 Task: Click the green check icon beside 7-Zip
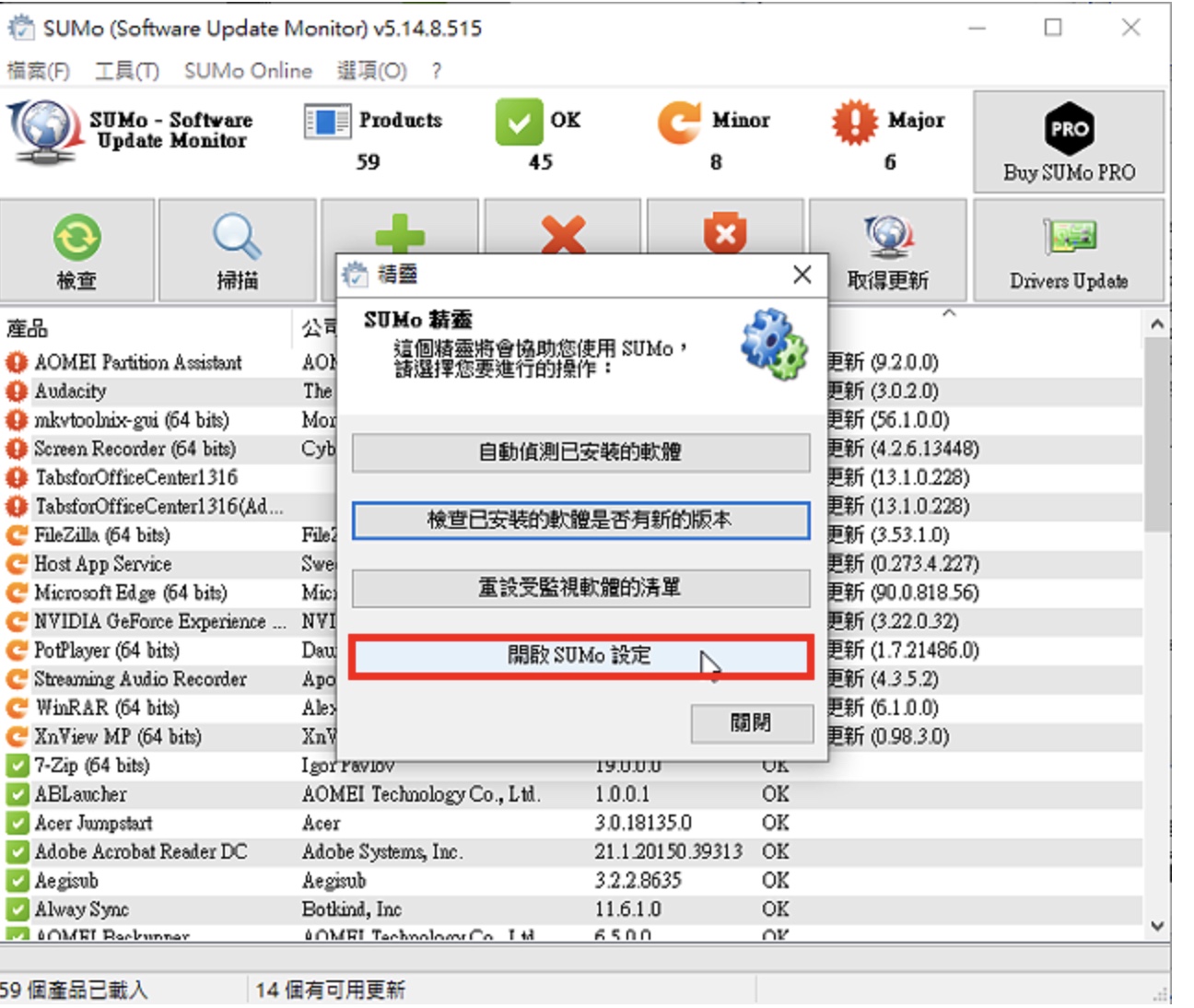point(17,766)
